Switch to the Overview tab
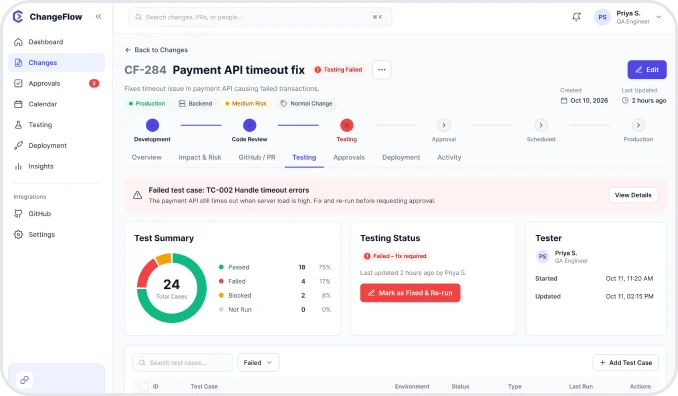Screen dimensions: 678x396 [x=147, y=157]
